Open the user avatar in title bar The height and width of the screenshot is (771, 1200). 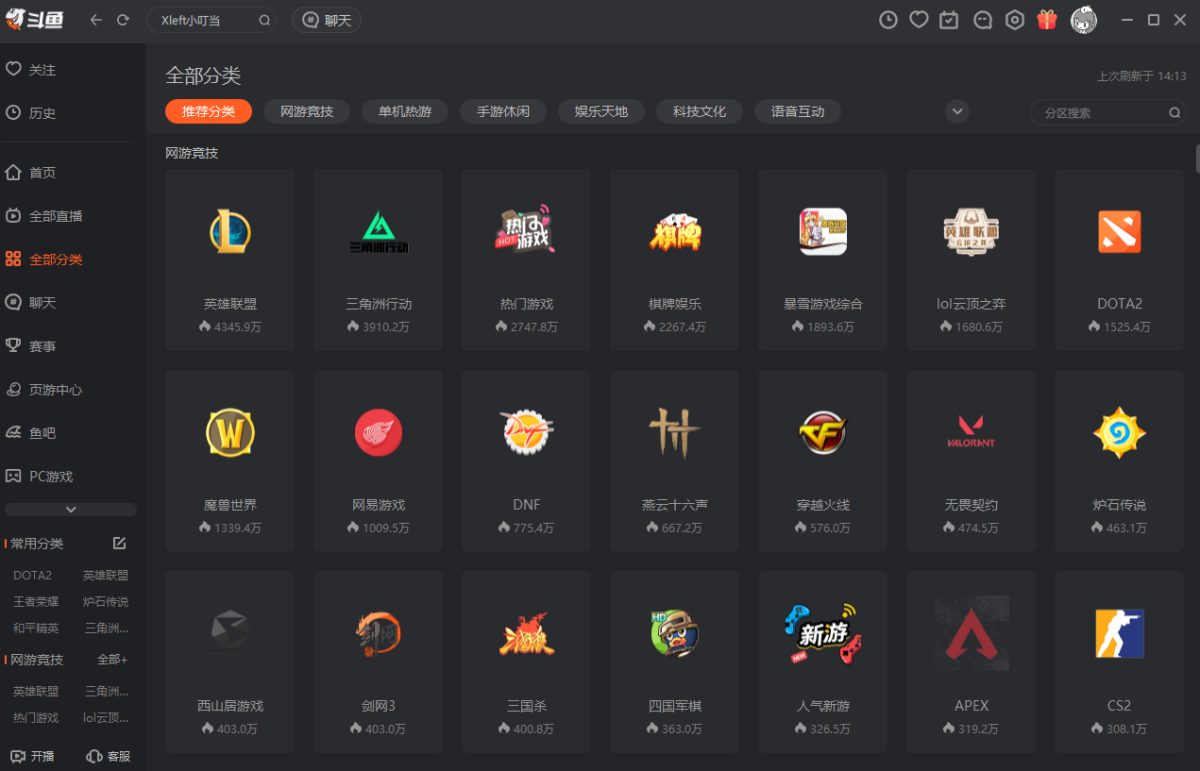coord(1084,20)
